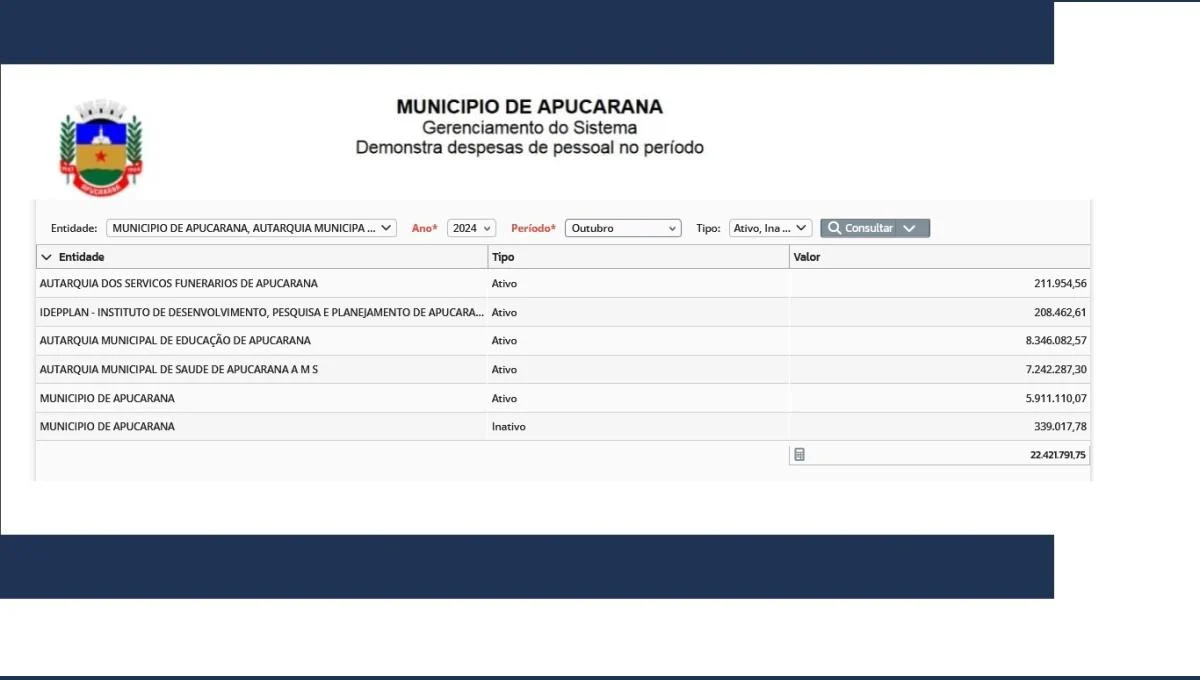Click Ativo in the EDUCAÇÃO row

click(505, 341)
